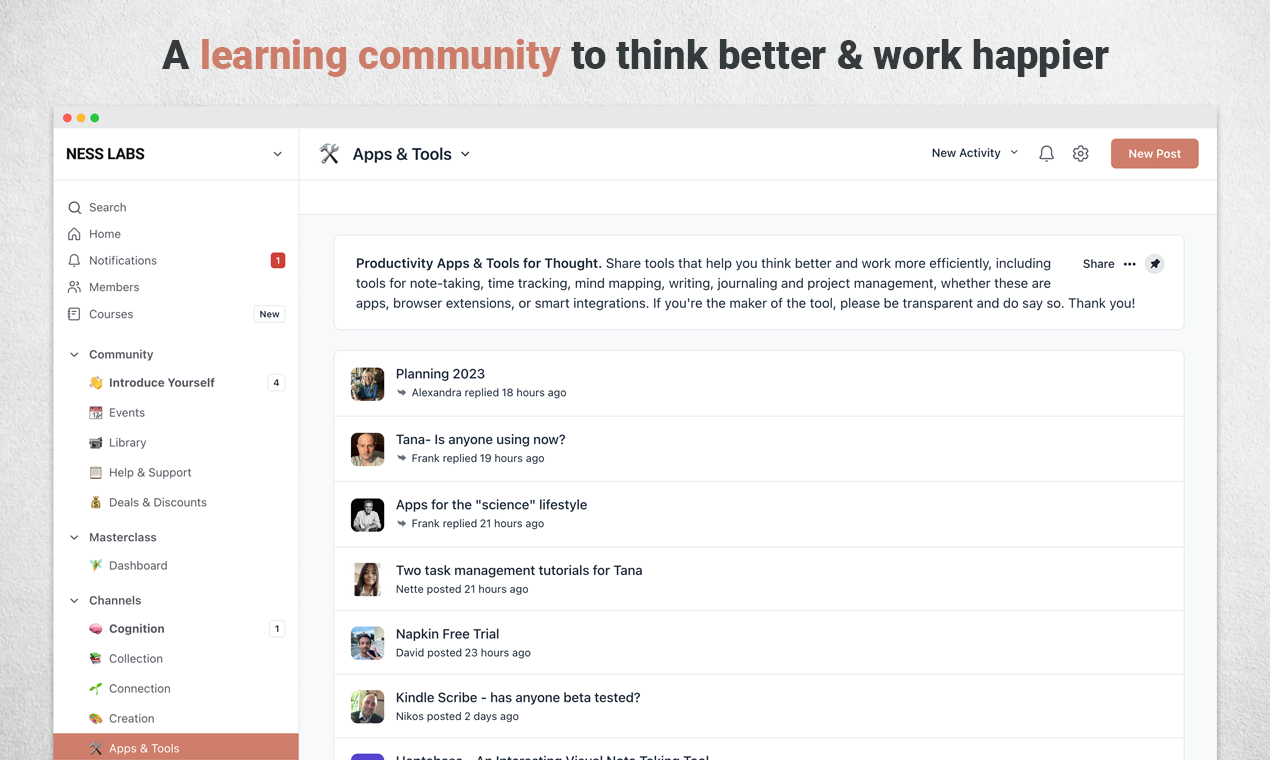Click the text Frank replied 19 hours ago
The height and width of the screenshot is (760, 1270).
(x=478, y=459)
